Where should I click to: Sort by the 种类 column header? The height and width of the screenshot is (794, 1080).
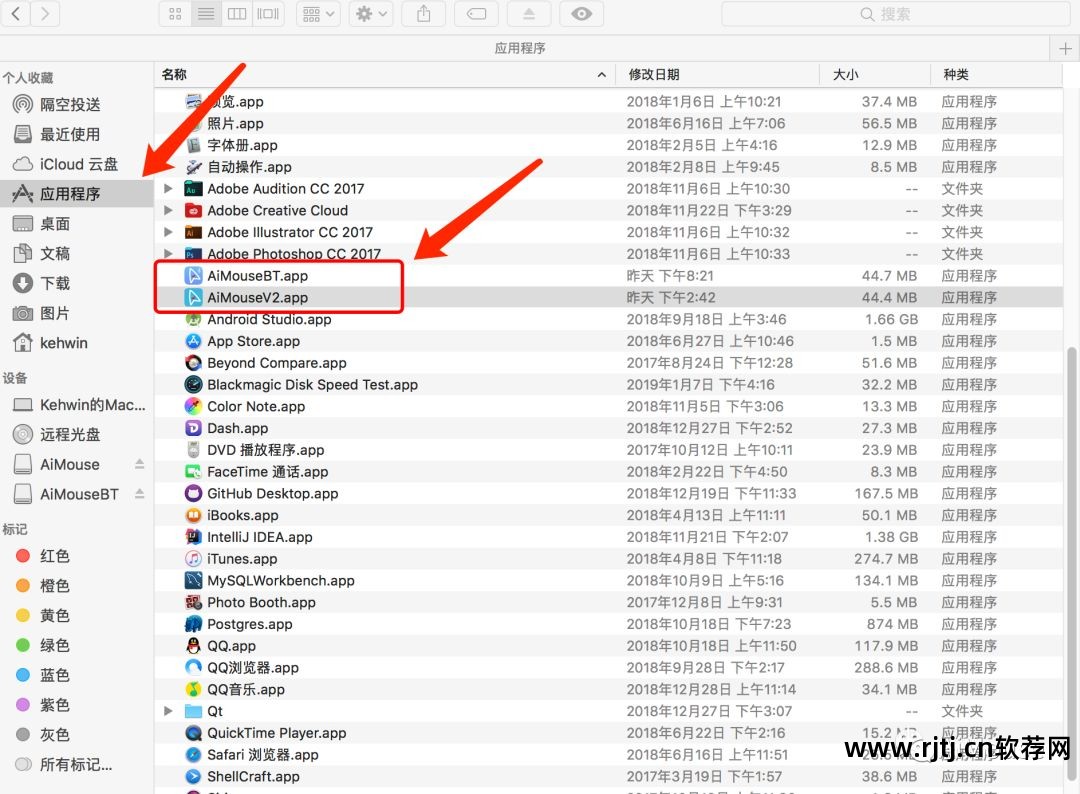pos(996,74)
